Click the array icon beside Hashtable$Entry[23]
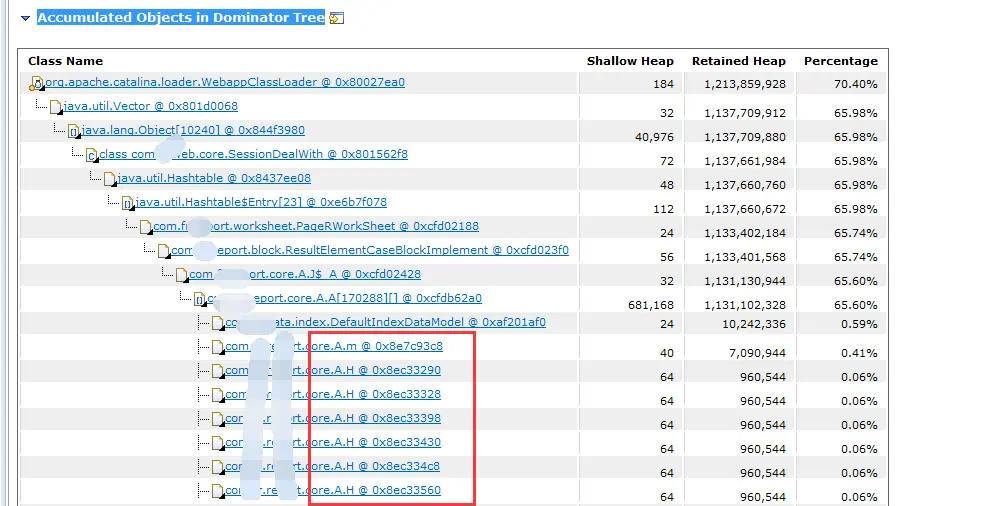The image size is (991, 506). pos(128,203)
